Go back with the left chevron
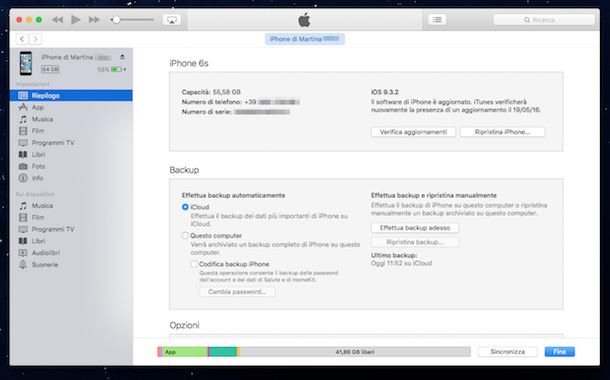The image size is (610, 380). click(22, 39)
